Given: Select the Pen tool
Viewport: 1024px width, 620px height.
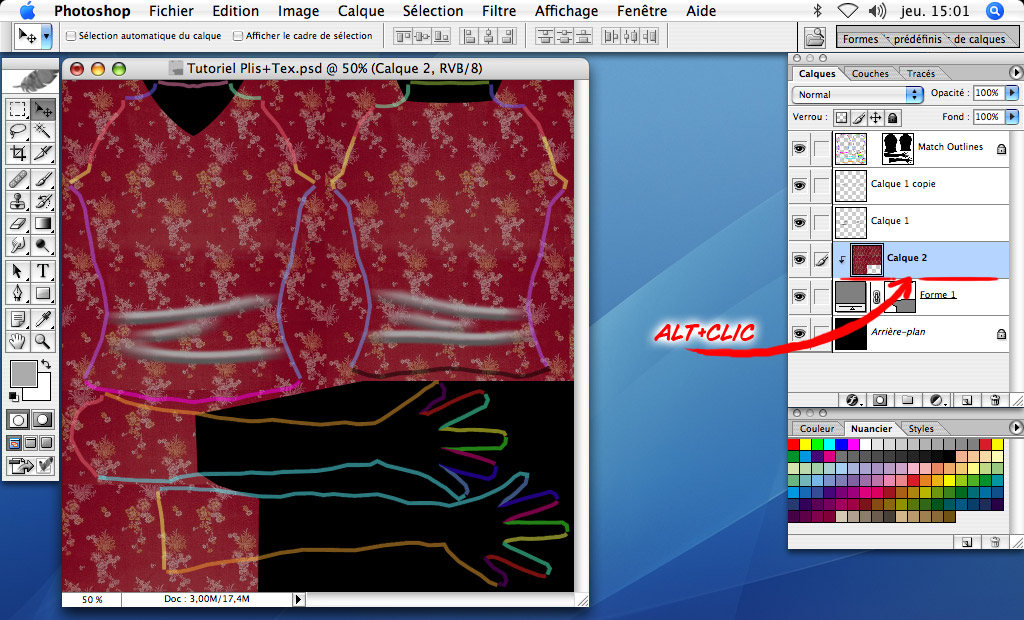Looking at the screenshot, I should coord(18,293).
